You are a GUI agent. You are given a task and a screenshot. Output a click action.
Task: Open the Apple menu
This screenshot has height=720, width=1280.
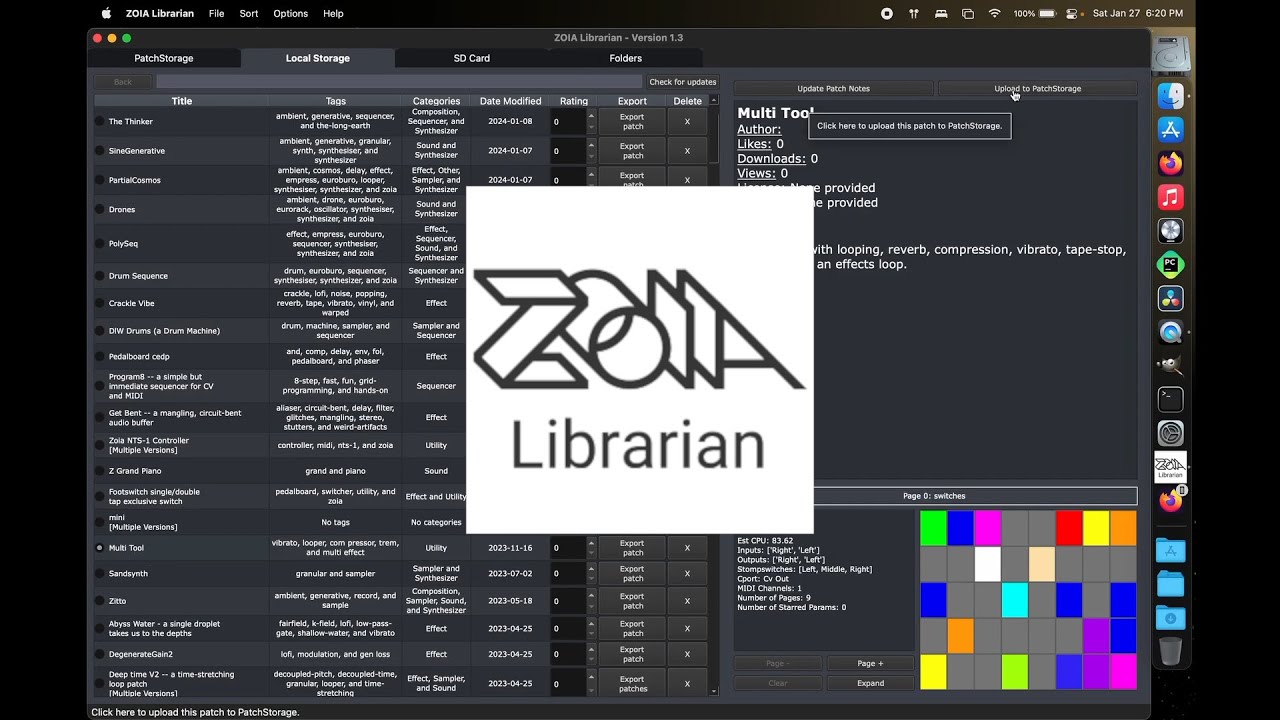106,13
